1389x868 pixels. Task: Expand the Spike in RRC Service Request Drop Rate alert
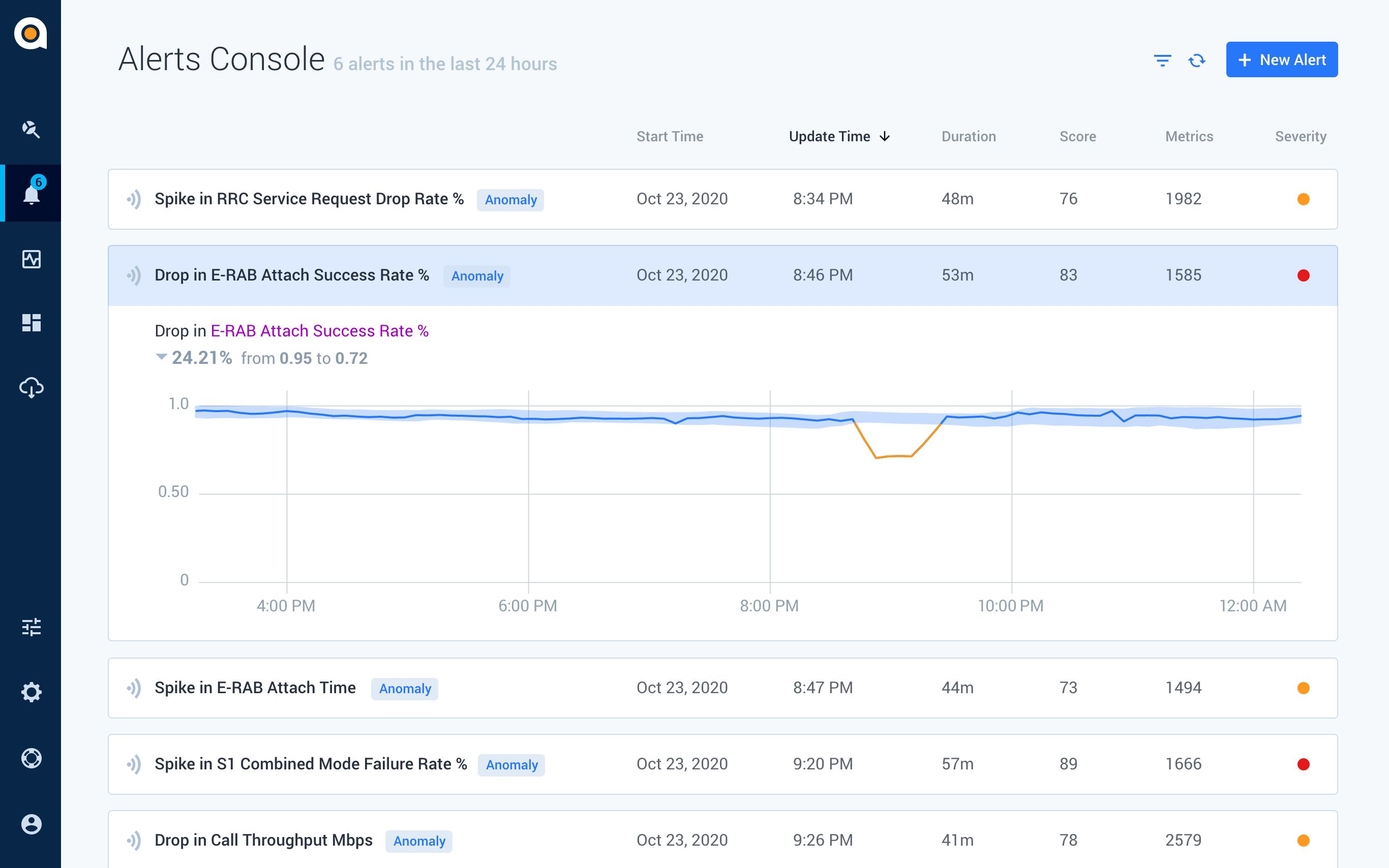coord(722,199)
